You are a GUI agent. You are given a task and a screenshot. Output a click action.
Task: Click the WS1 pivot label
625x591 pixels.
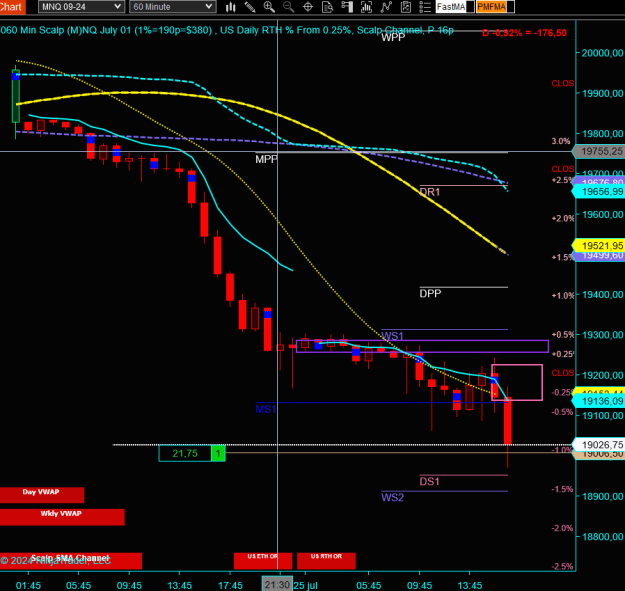coord(393,336)
